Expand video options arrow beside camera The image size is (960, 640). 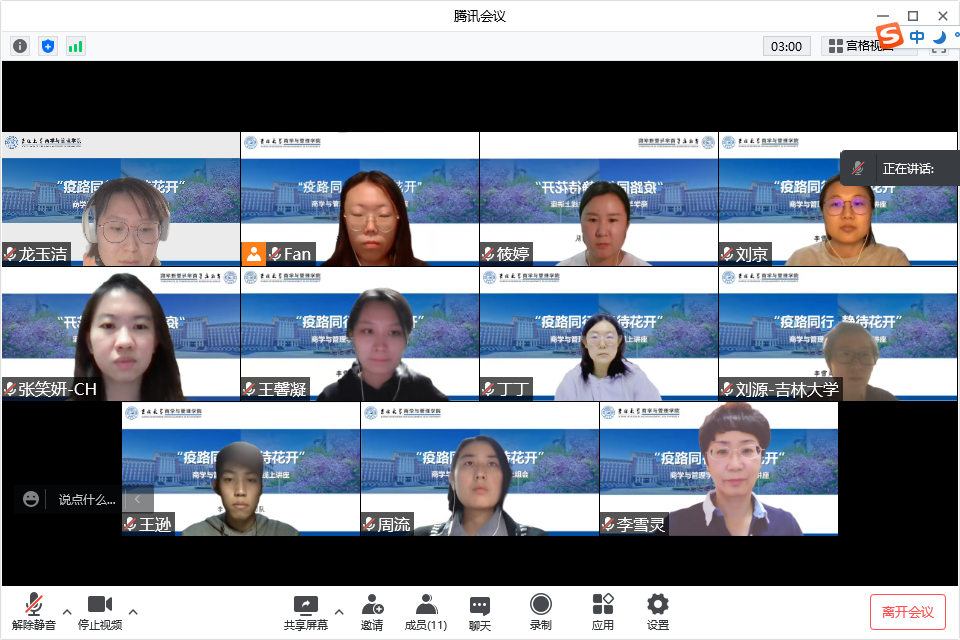click(x=133, y=612)
